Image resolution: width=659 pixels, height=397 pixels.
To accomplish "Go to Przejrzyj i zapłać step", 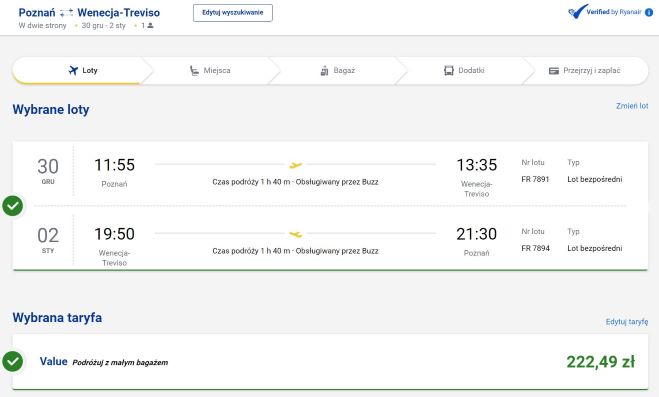I will tap(585, 71).
